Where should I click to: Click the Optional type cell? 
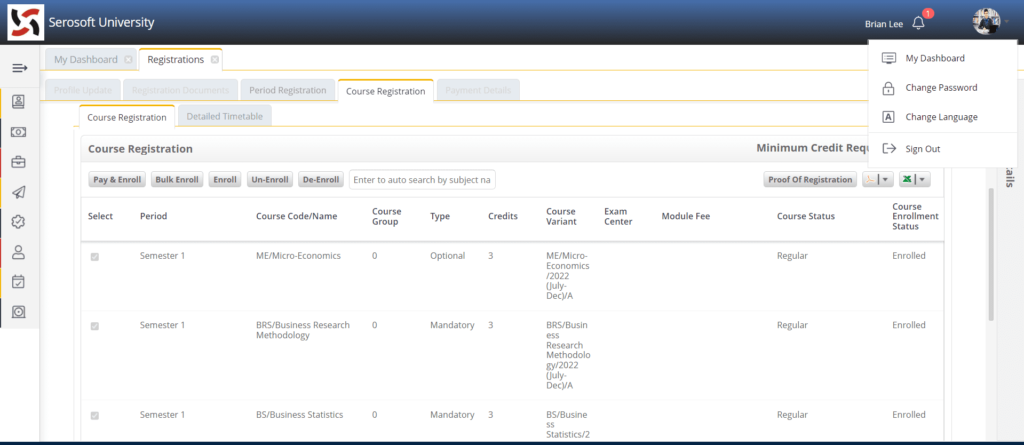[447, 255]
